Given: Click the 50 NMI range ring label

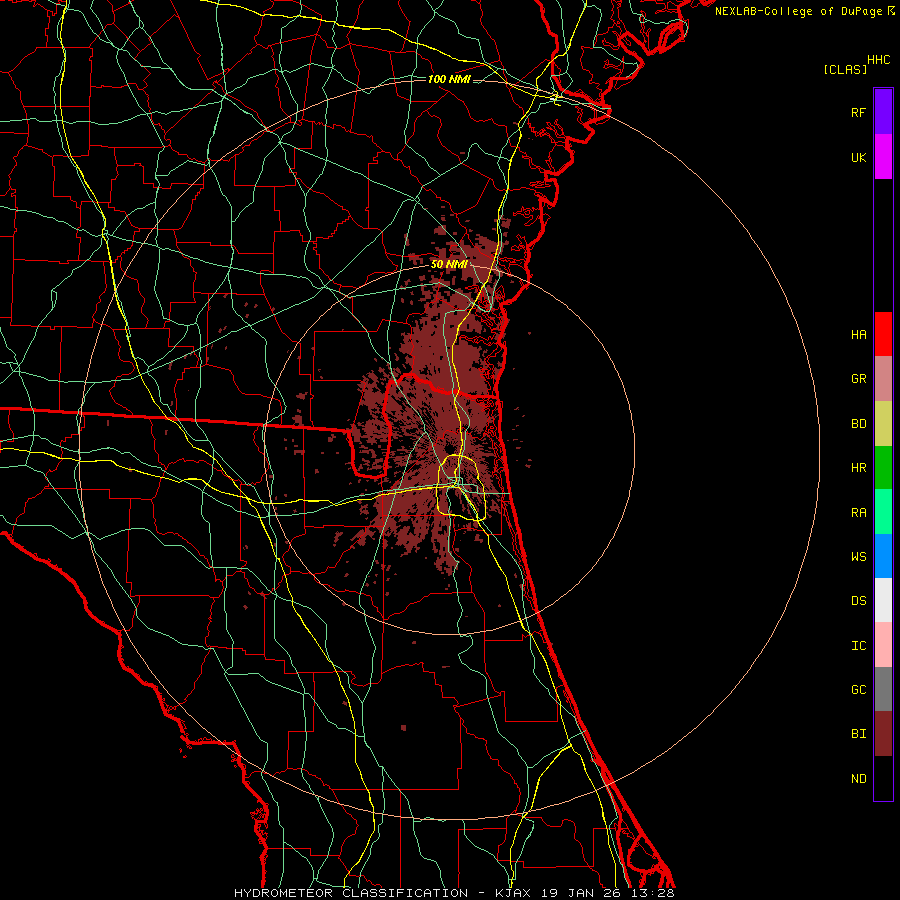Looking at the screenshot, I should pos(449,264).
